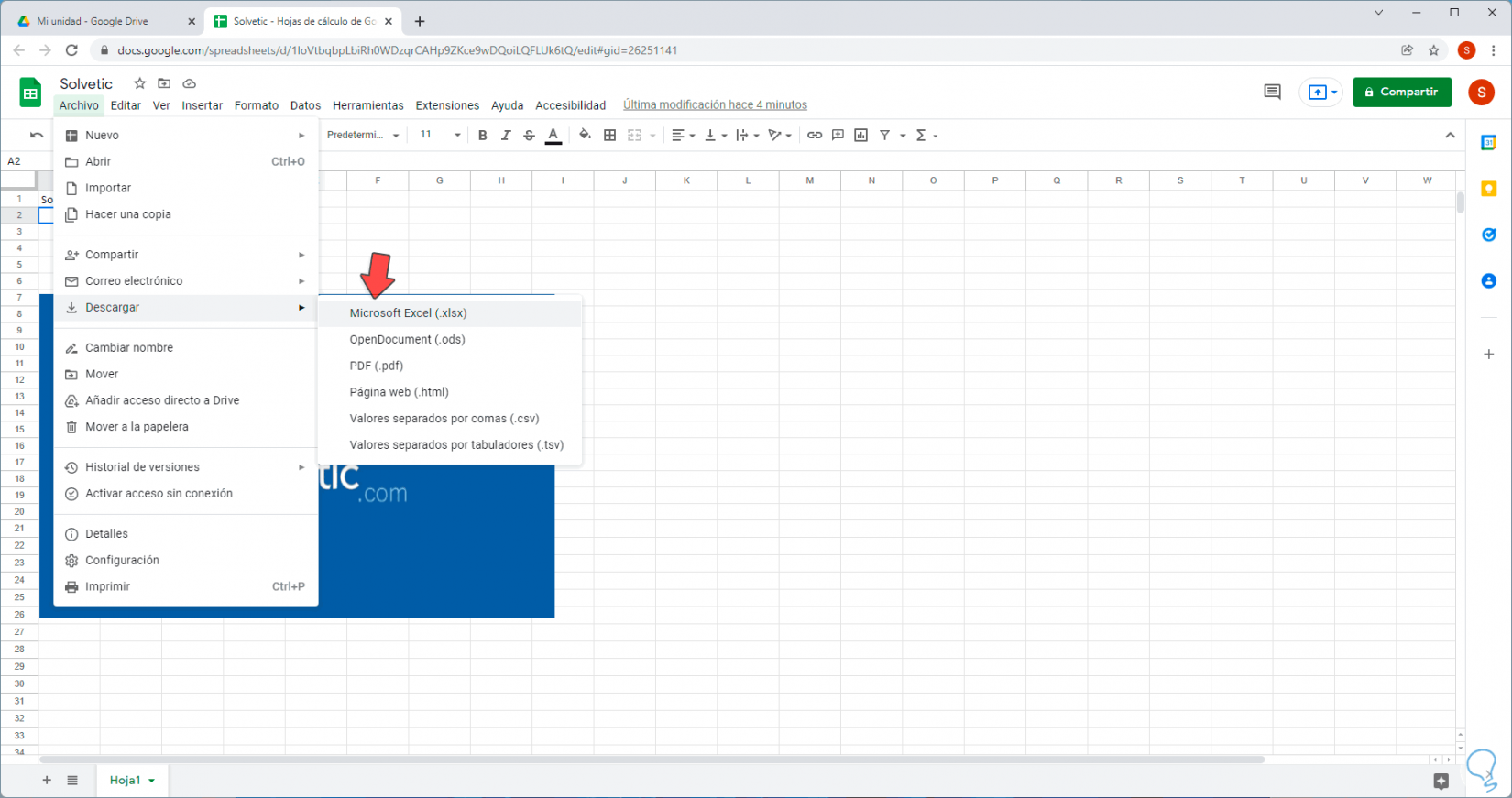Choose Página web (.html)
This screenshot has height=798, width=1512.
pyautogui.click(x=450, y=392)
